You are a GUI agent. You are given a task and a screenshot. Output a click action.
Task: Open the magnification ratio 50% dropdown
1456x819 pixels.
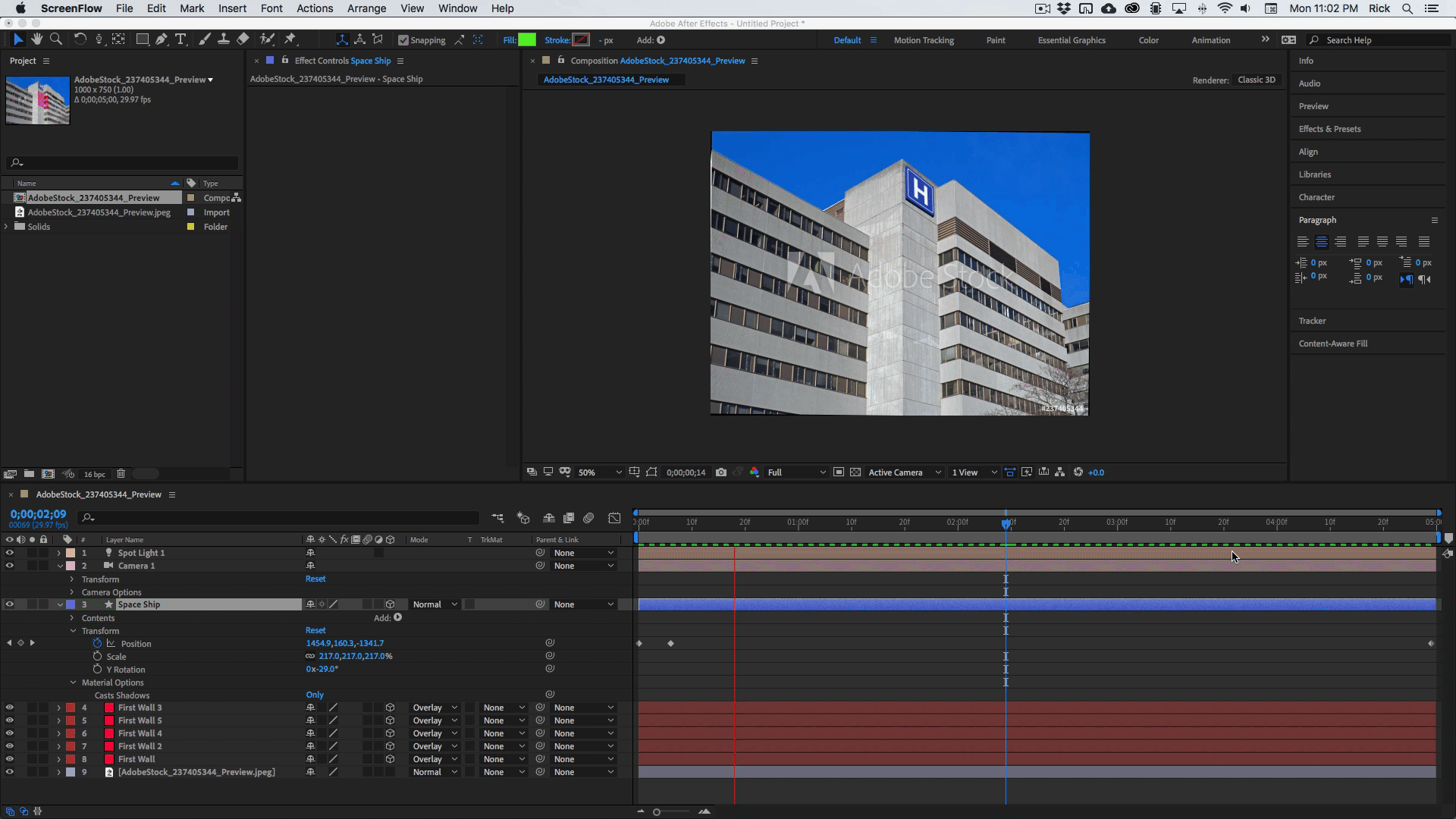(599, 472)
